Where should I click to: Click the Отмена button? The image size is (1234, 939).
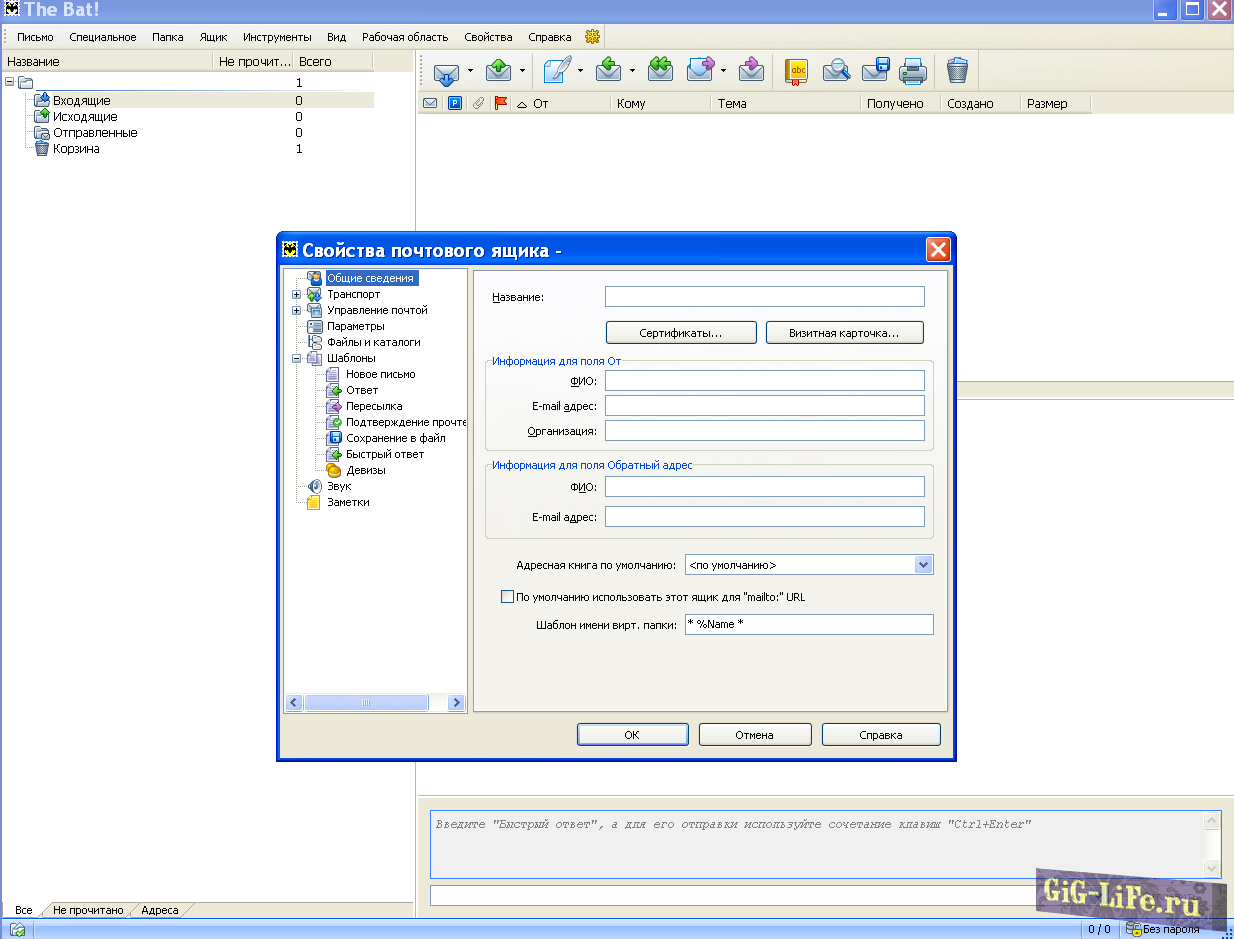[x=754, y=735]
